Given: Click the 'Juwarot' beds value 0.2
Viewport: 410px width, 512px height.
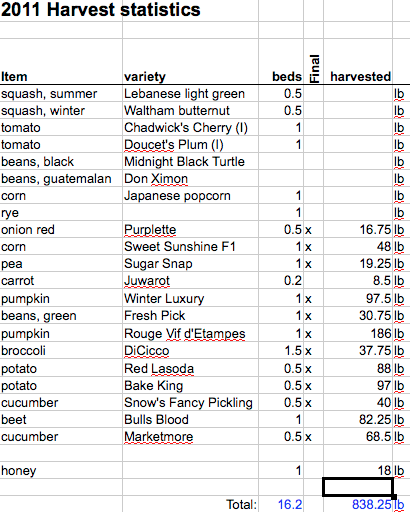Looking at the screenshot, I should click(x=293, y=281).
